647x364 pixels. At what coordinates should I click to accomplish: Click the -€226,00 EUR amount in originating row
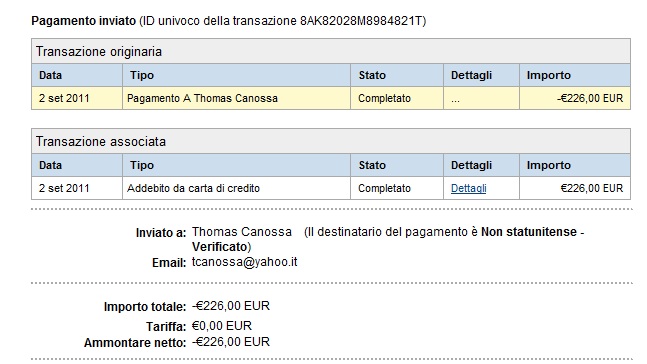590,98
